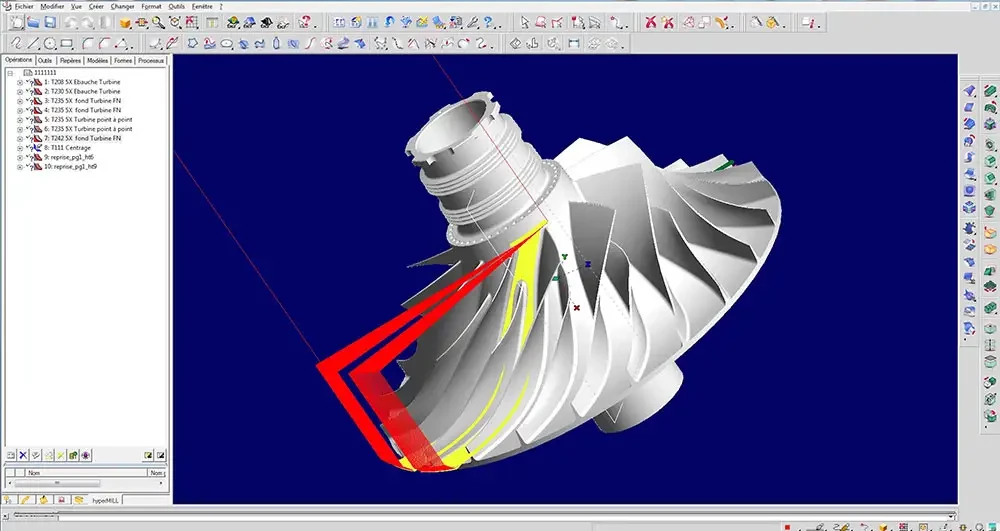
Task: Expand operation 1: T208 5X Ebauche Turbine
Action: tap(20, 82)
